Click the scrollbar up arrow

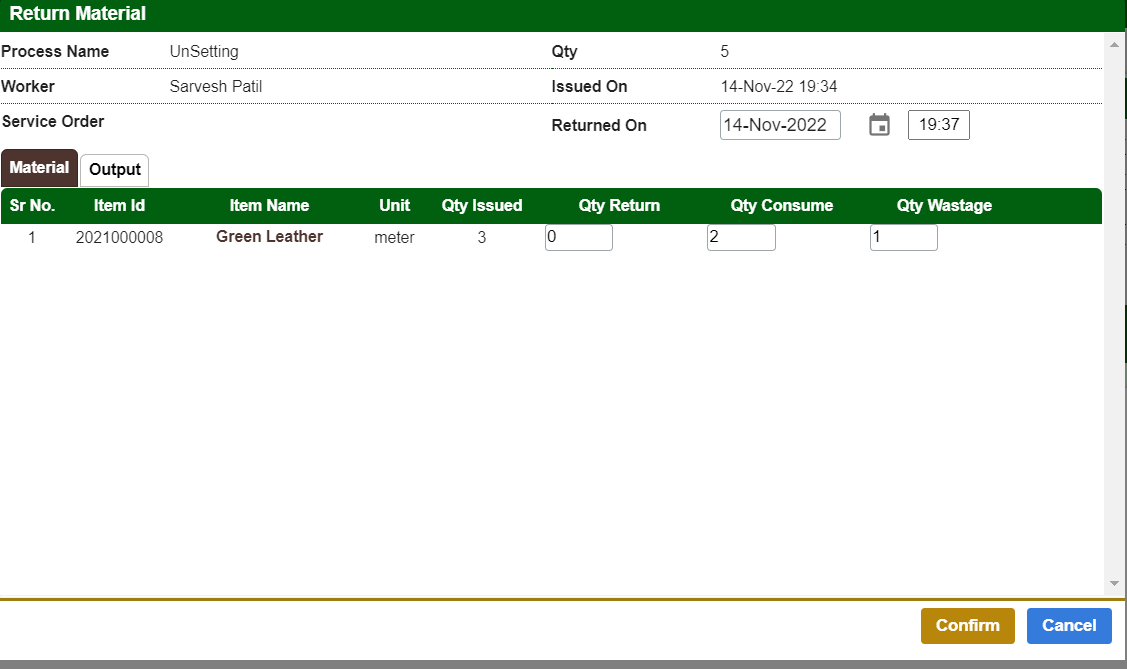pyautogui.click(x=1114, y=44)
